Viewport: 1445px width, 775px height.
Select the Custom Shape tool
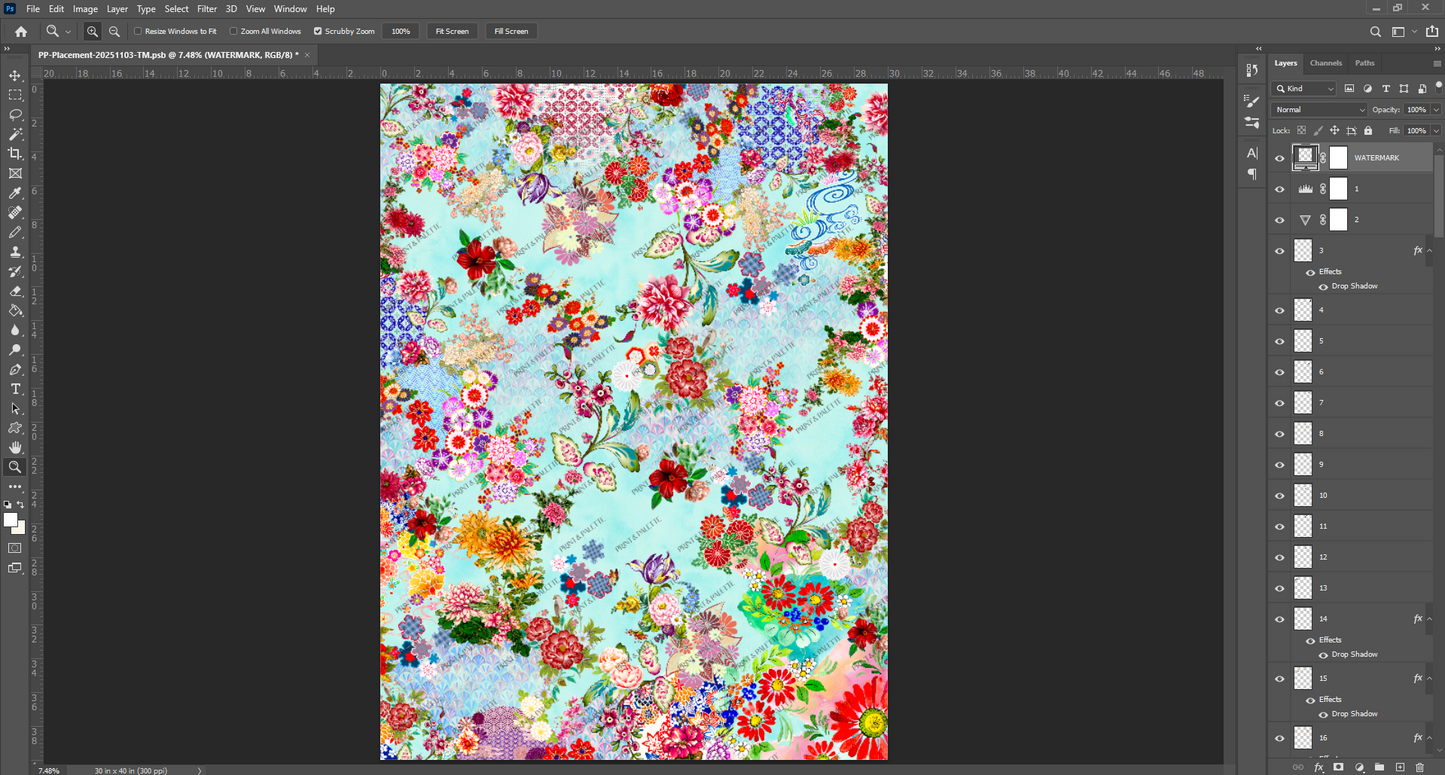click(x=15, y=428)
